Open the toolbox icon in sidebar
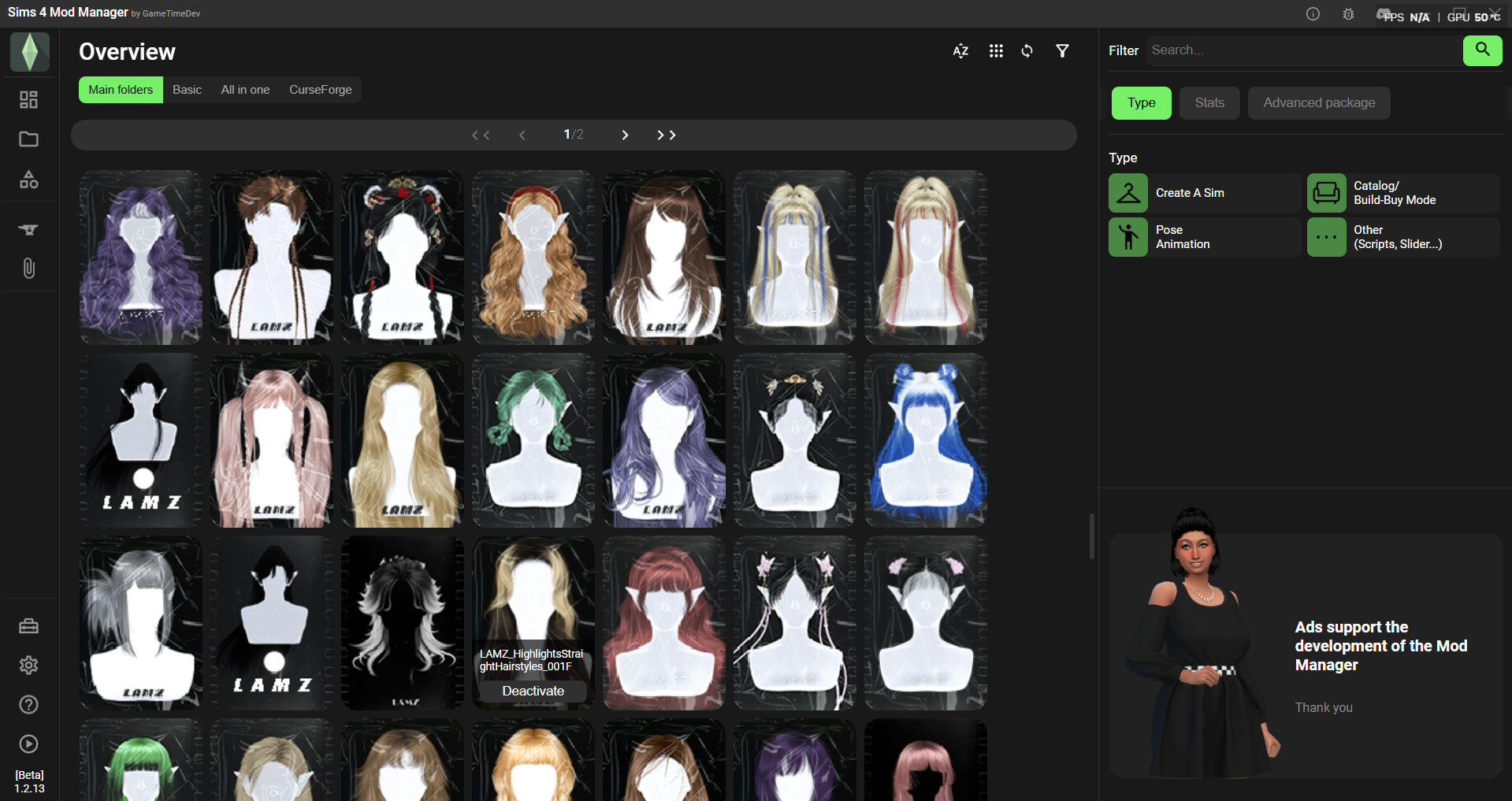The width and height of the screenshot is (1512, 801). [x=29, y=626]
